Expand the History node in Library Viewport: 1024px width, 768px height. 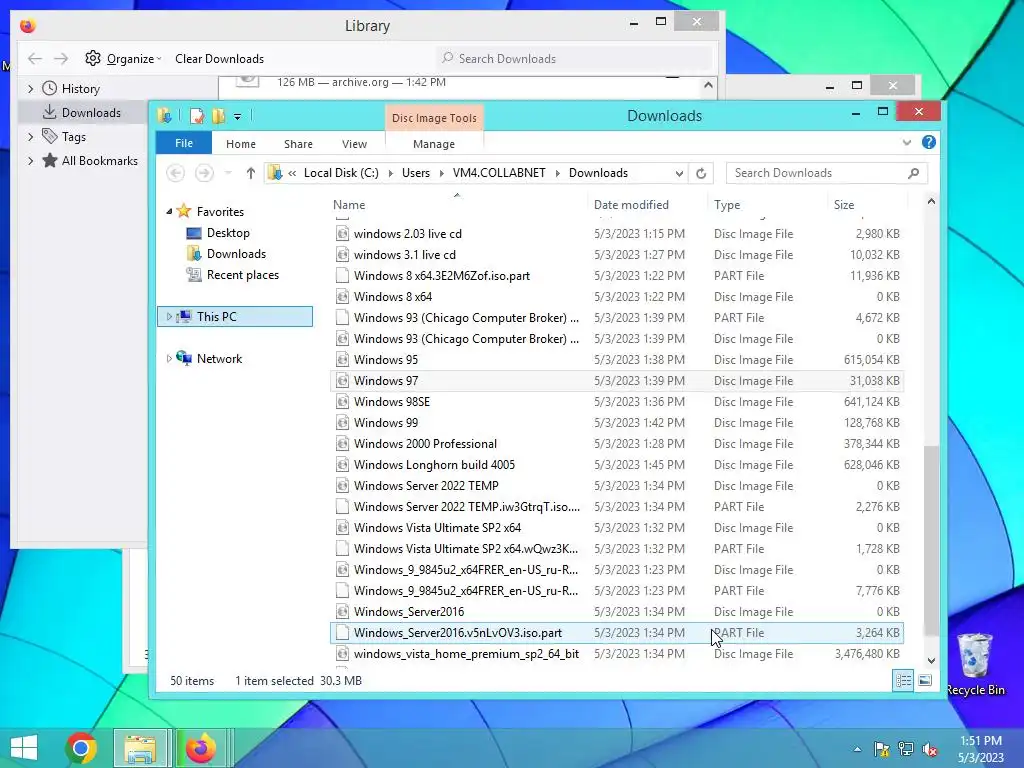[x=31, y=89]
